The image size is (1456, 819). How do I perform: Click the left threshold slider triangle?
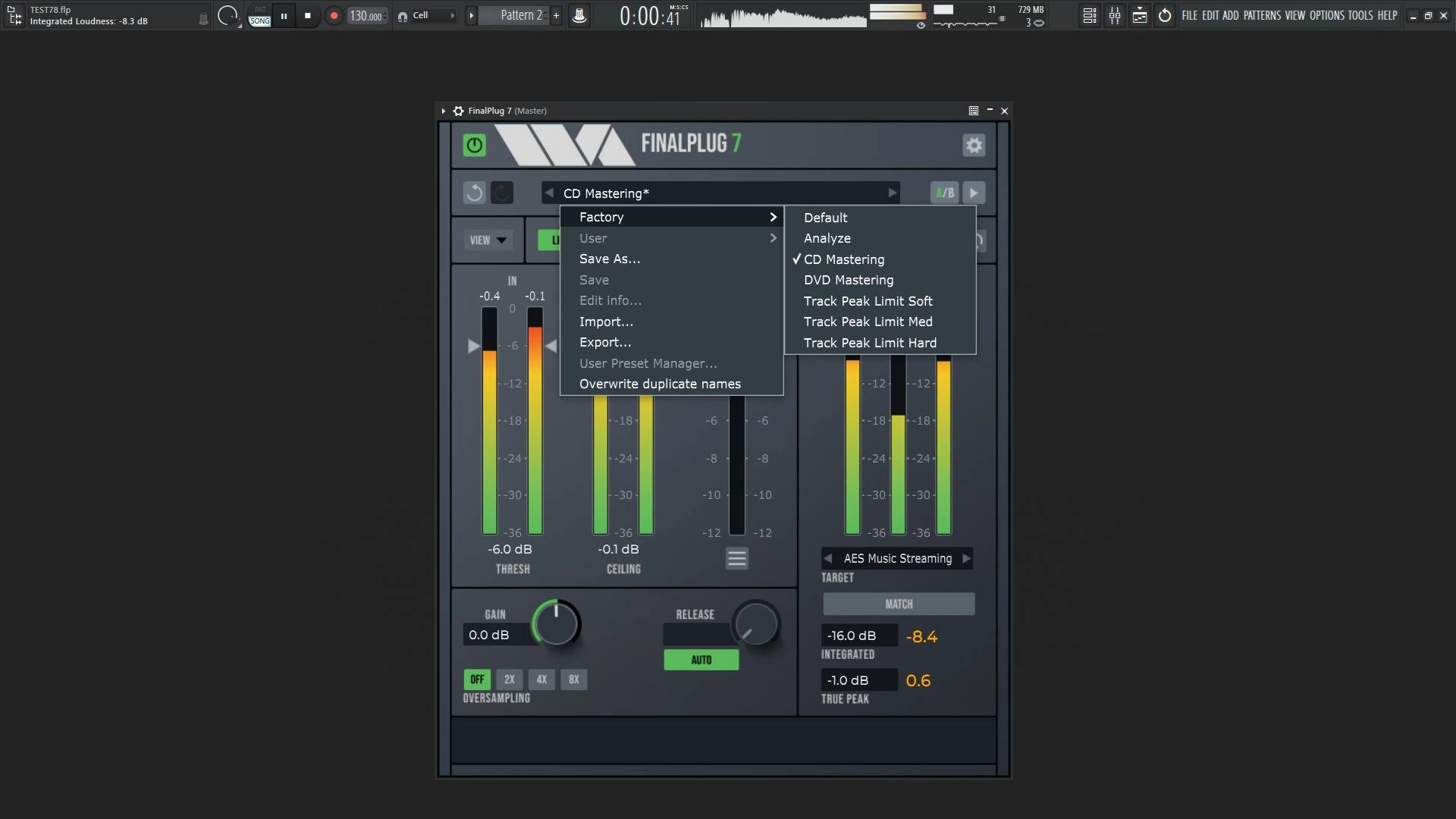point(473,346)
